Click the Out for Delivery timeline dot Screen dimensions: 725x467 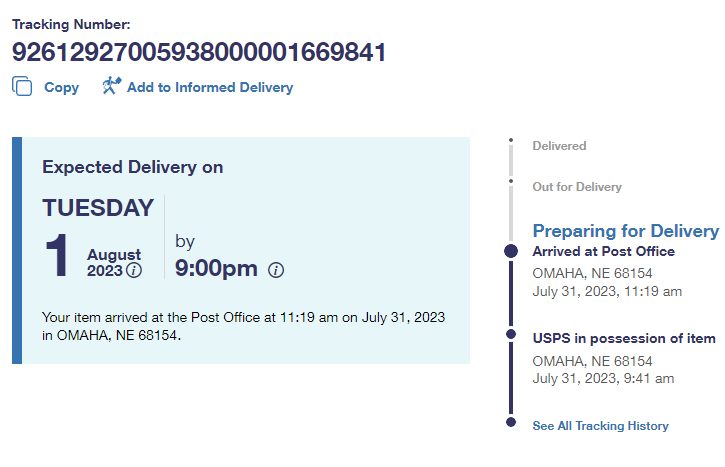pyautogui.click(x=510, y=182)
